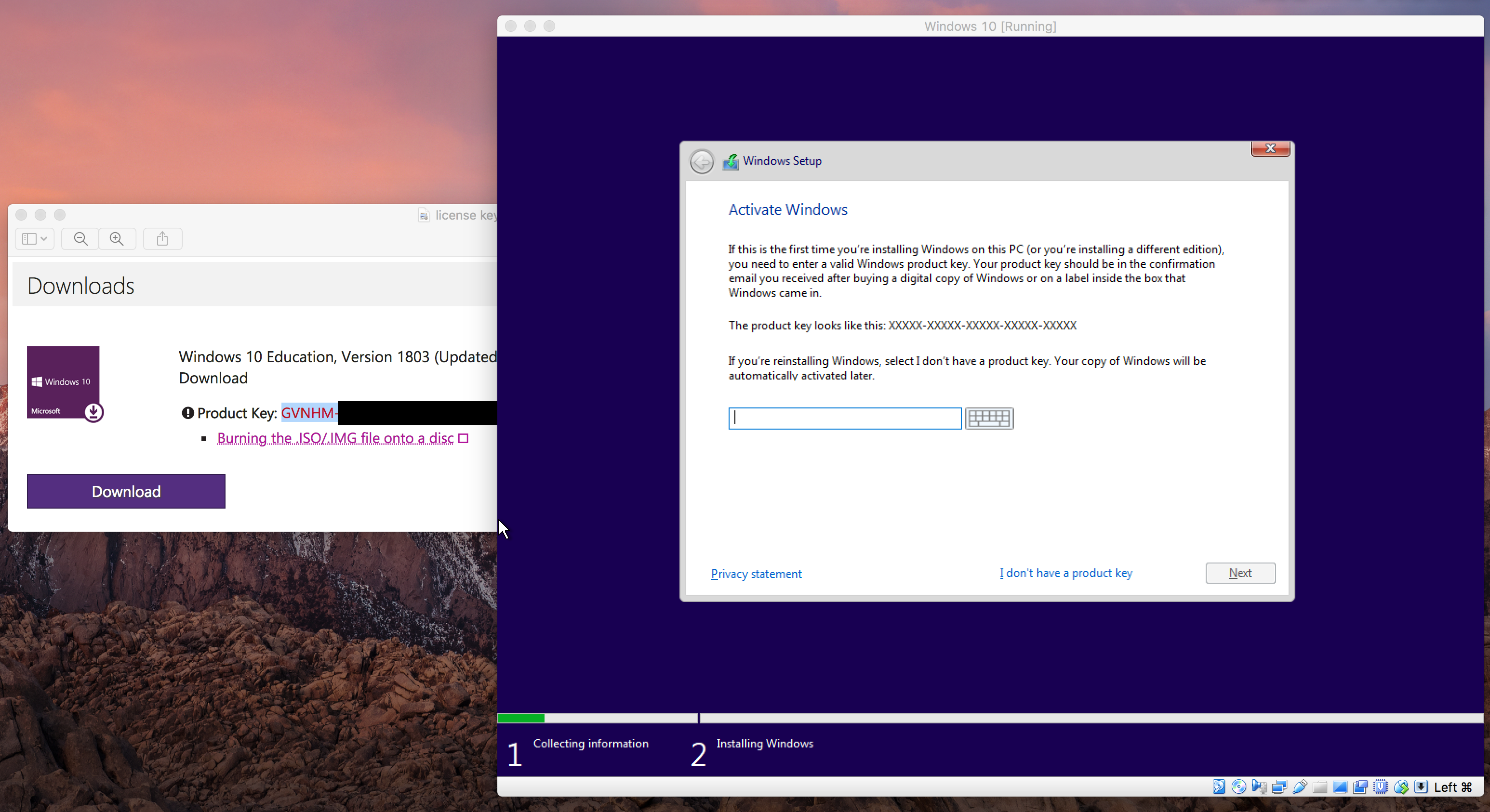The width and height of the screenshot is (1490, 812).
Task: Open 'Burning the ISO/IMG file onto a disc' link
Action: pos(335,438)
